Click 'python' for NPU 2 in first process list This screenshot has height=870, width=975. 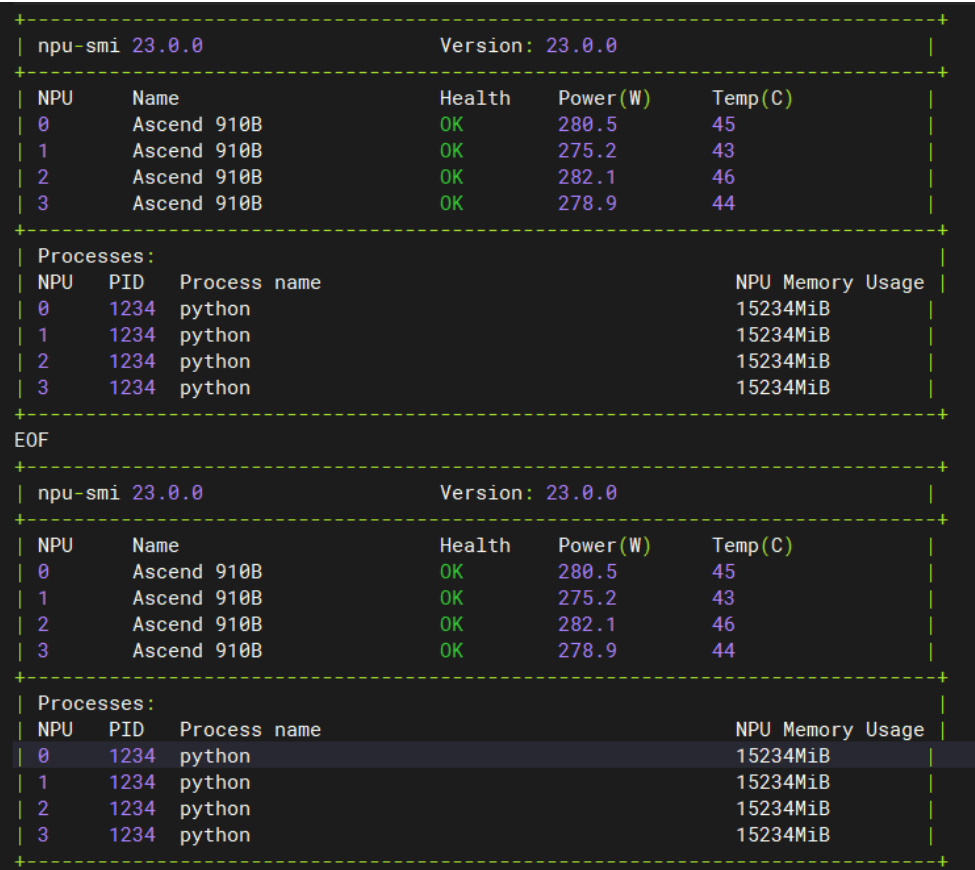[x=215, y=362]
